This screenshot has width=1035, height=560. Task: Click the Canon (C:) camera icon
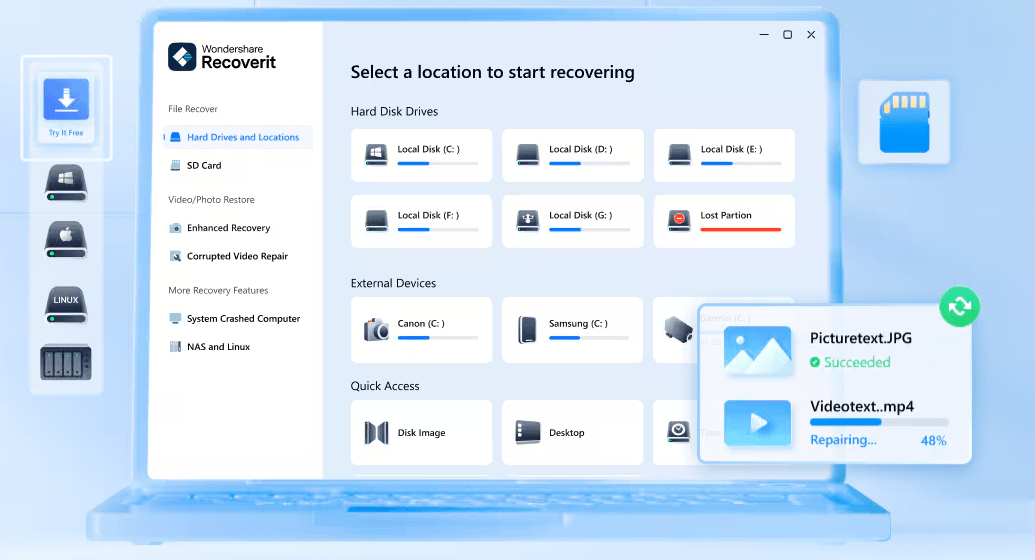coord(376,329)
